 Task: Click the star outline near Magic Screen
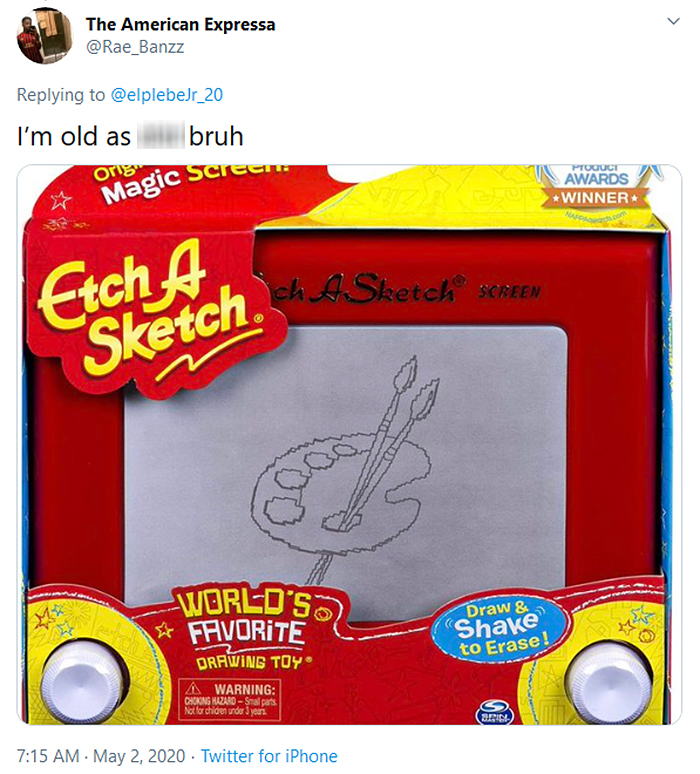coord(61,201)
